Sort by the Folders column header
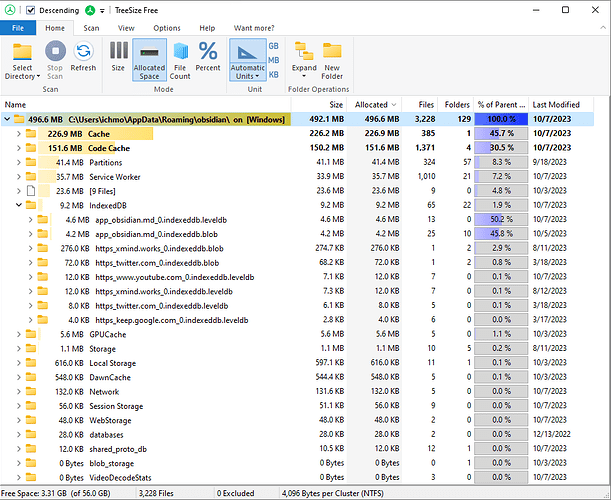The height and width of the screenshot is (500, 611). [x=456, y=104]
